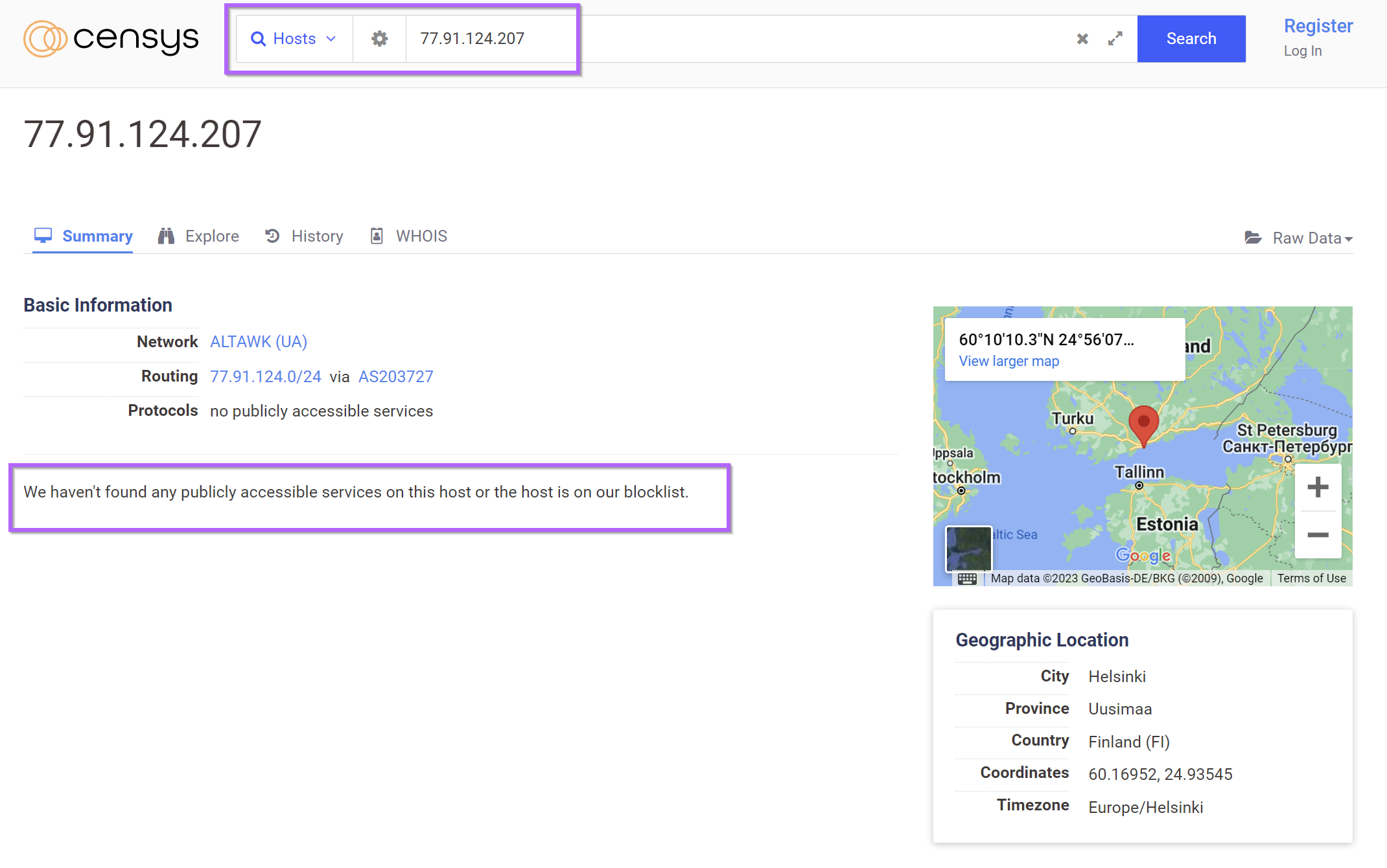Switch map to satellite view thumbnail
Screen dimensions: 1387x868
click(x=968, y=549)
